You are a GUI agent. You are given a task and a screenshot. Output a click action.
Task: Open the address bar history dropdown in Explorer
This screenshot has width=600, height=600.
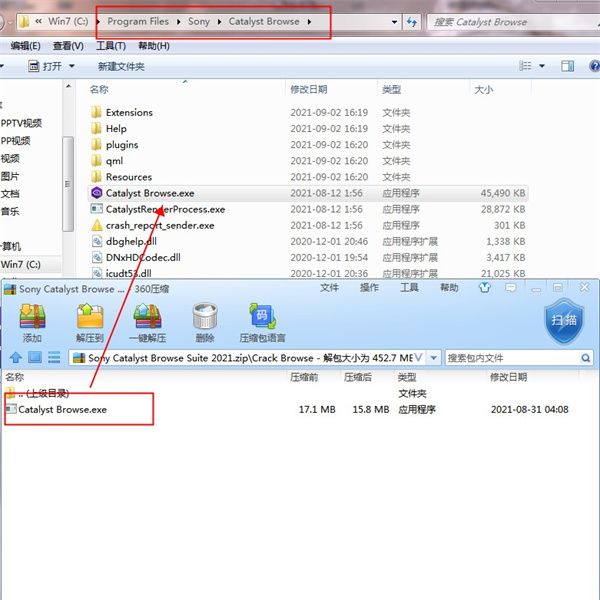pos(394,22)
